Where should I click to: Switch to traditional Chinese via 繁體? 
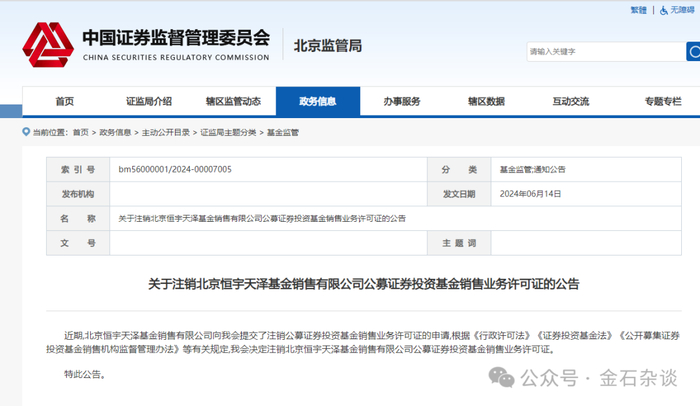coord(638,10)
